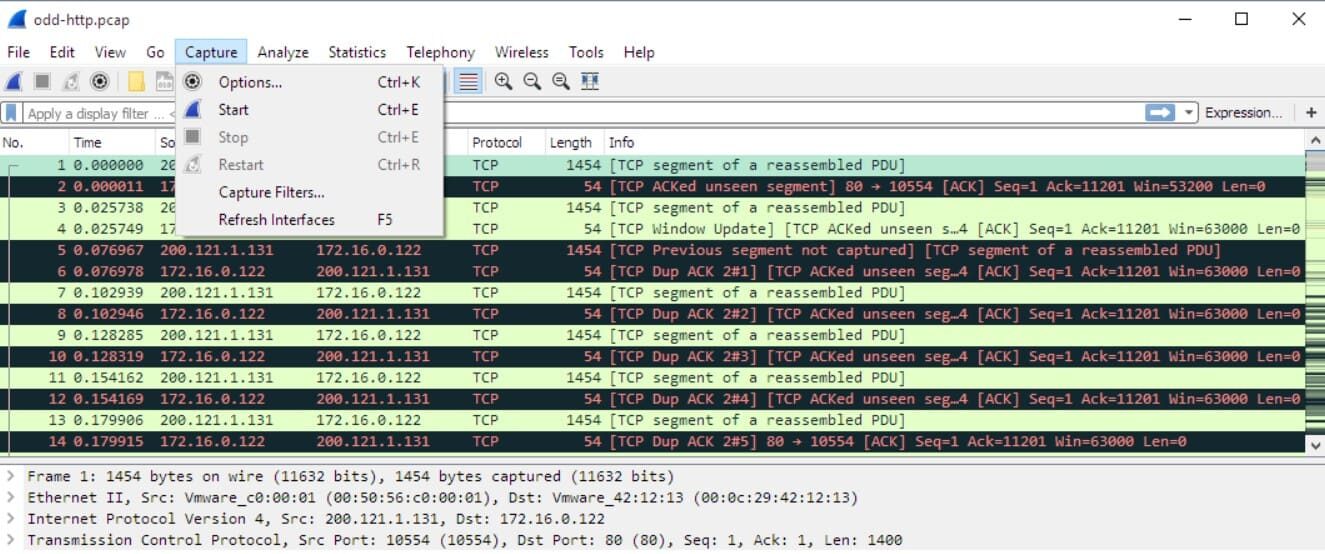Open the Help menu
Viewport: 1325px width, 554px height.
point(638,52)
